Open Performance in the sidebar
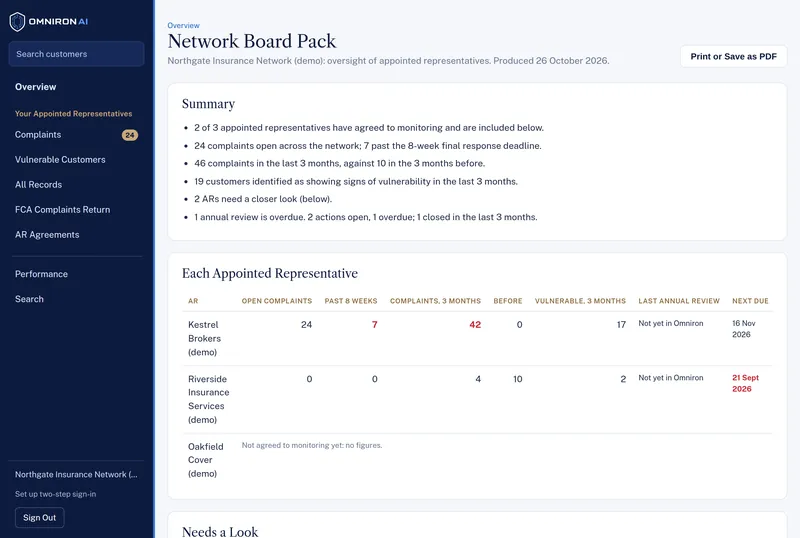Viewport: 800px width, 538px height. (41, 274)
